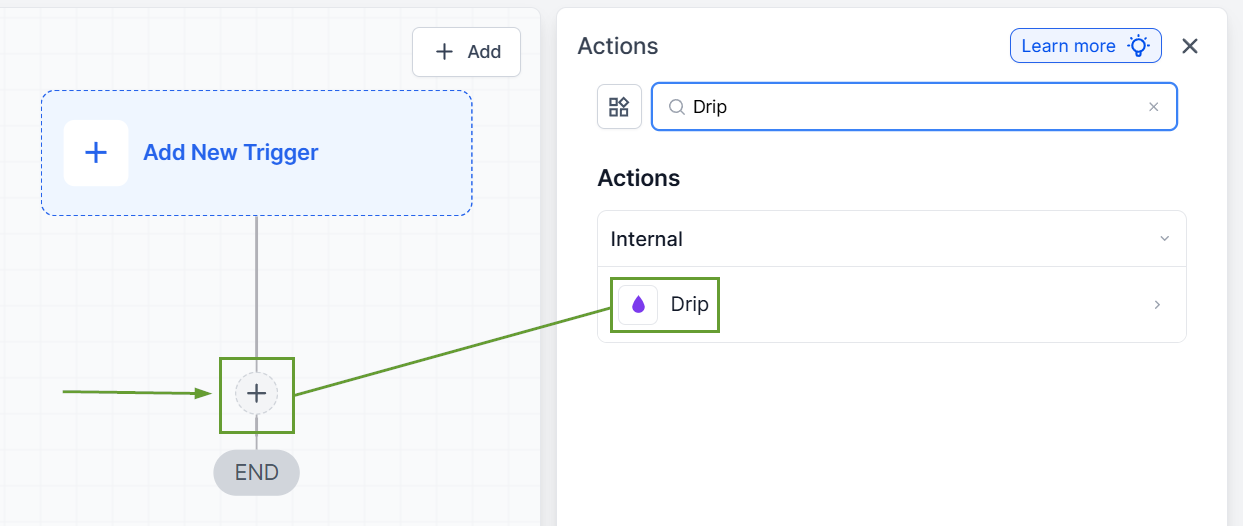
Task: Click the END workflow node
Action: coord(256,473)
